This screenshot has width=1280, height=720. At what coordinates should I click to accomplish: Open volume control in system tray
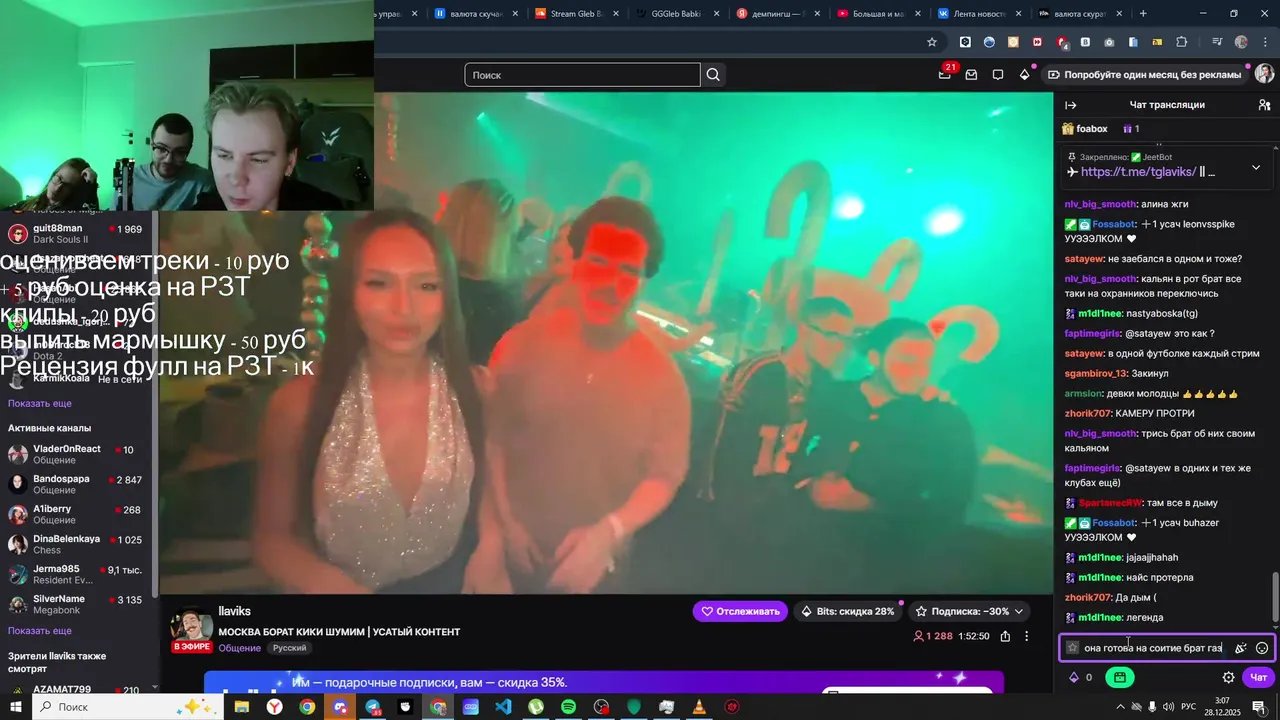[x=1166, y=707]
